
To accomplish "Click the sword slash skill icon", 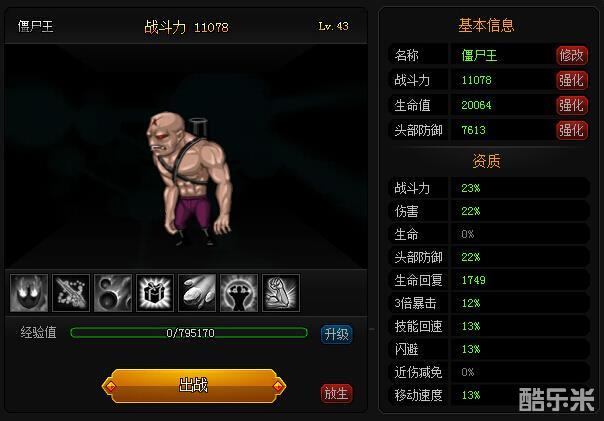I will coord(71,293).
